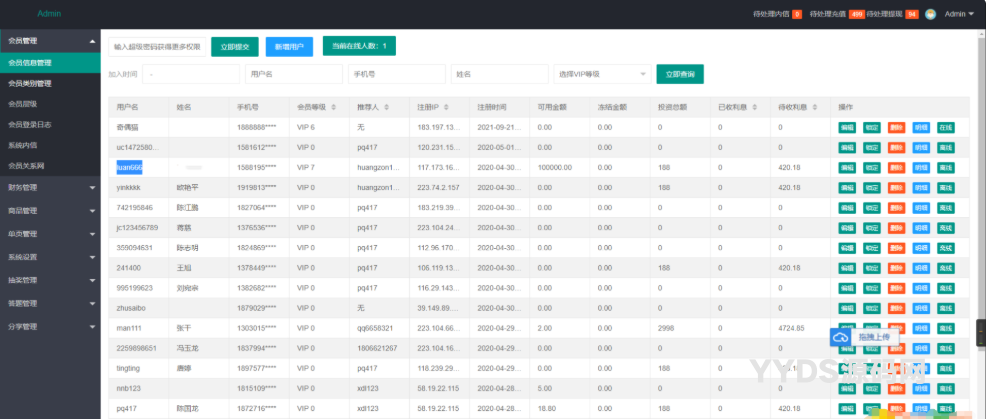This screenshot has width=988, height=419.
Task: Click the 待处理内信 badge showing 0
Action: click(x=796, y=14)
